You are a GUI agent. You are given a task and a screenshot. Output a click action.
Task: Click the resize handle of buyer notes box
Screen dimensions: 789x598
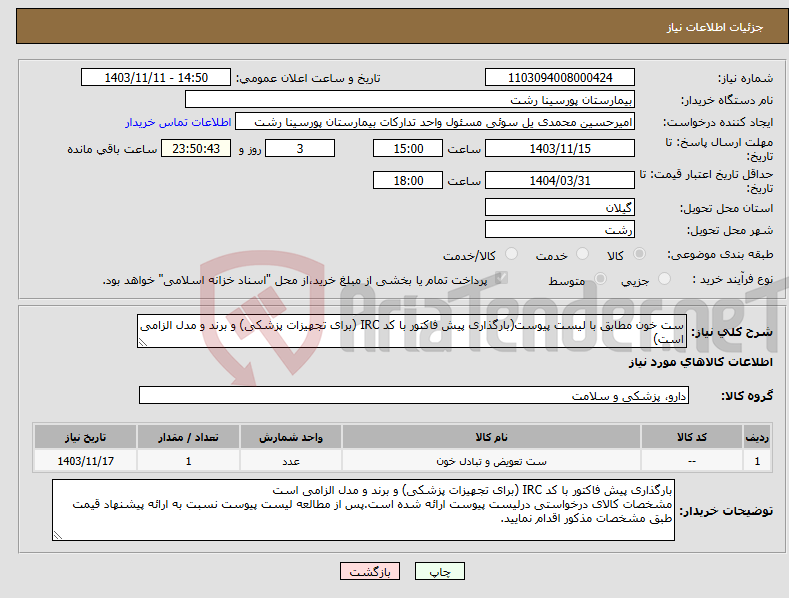coord(58,536)
